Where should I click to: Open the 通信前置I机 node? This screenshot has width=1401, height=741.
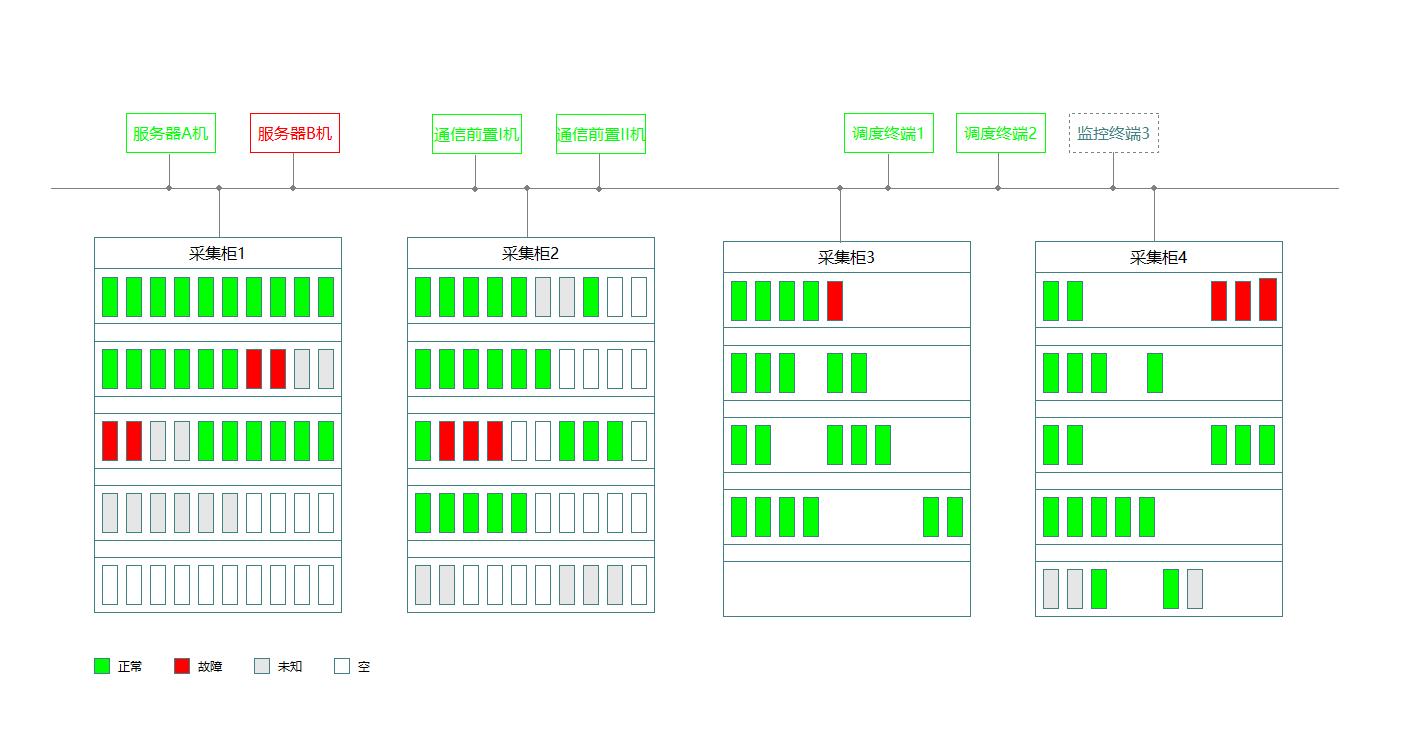[477, 134]
